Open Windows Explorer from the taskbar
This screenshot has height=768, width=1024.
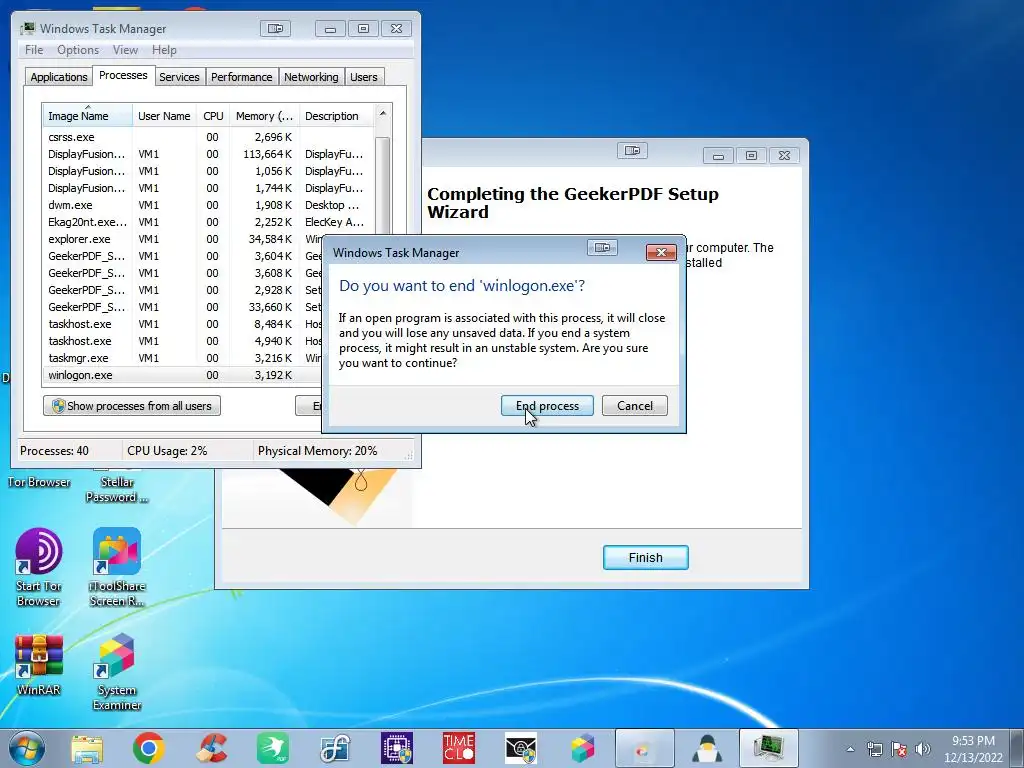(x=87, y=748)
